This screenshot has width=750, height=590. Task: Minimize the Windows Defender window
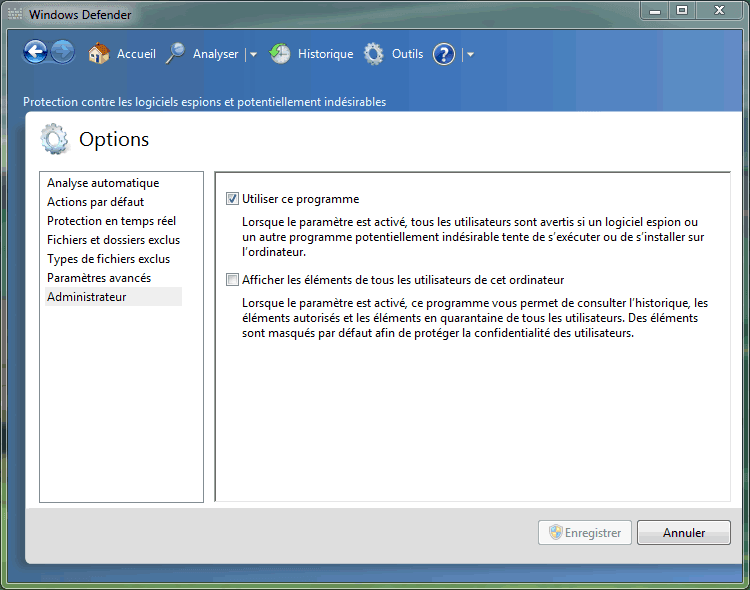(655, 11)
